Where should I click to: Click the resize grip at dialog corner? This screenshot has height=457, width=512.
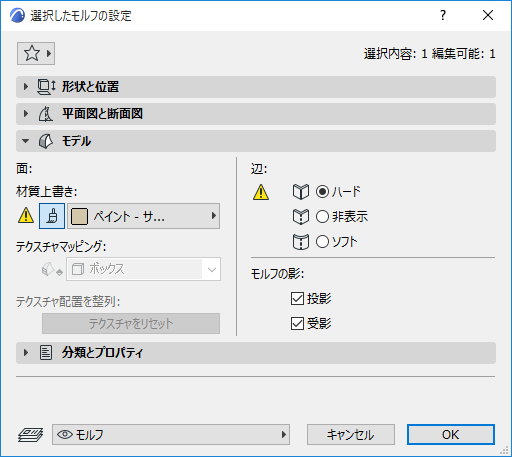pyautogui.click(x=505, y=451)
